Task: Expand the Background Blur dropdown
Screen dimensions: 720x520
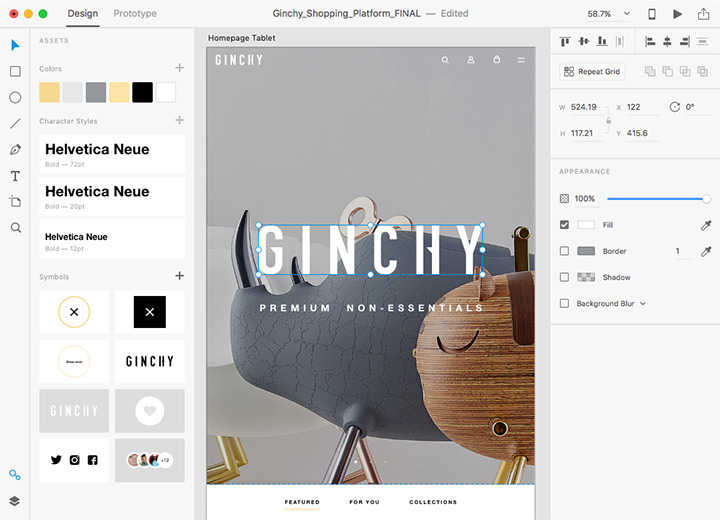Action: 642,303
